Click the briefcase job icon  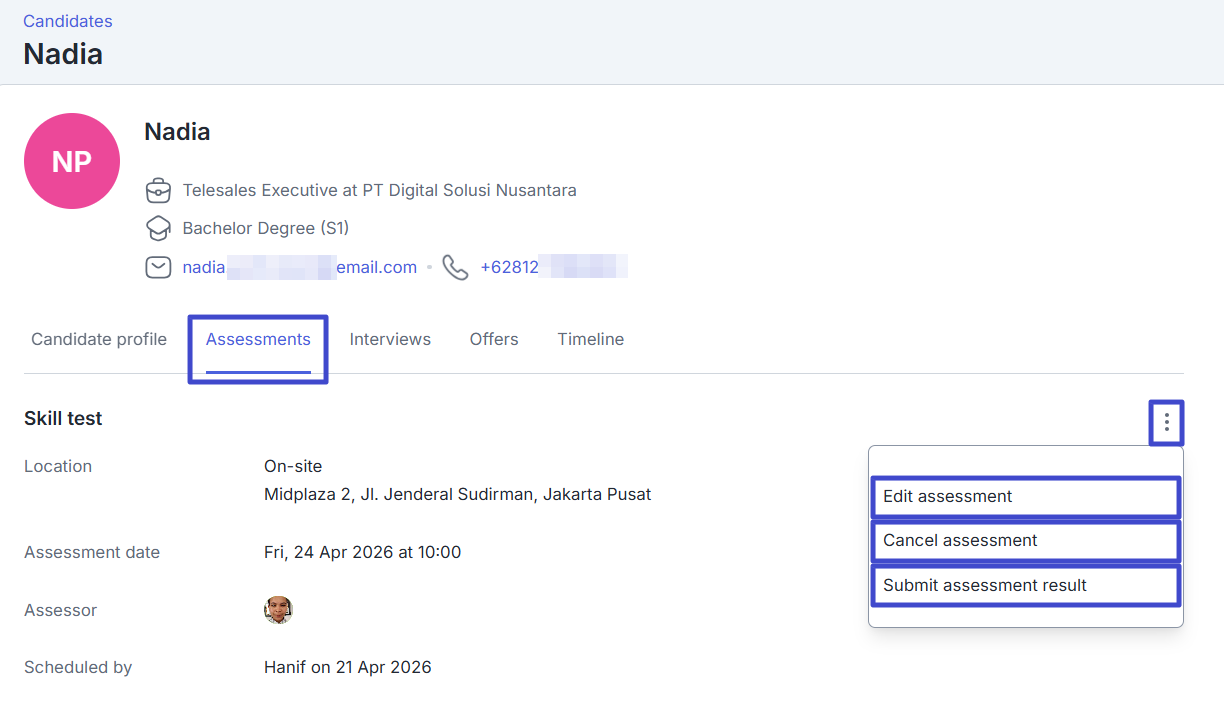tap(158, 190)
